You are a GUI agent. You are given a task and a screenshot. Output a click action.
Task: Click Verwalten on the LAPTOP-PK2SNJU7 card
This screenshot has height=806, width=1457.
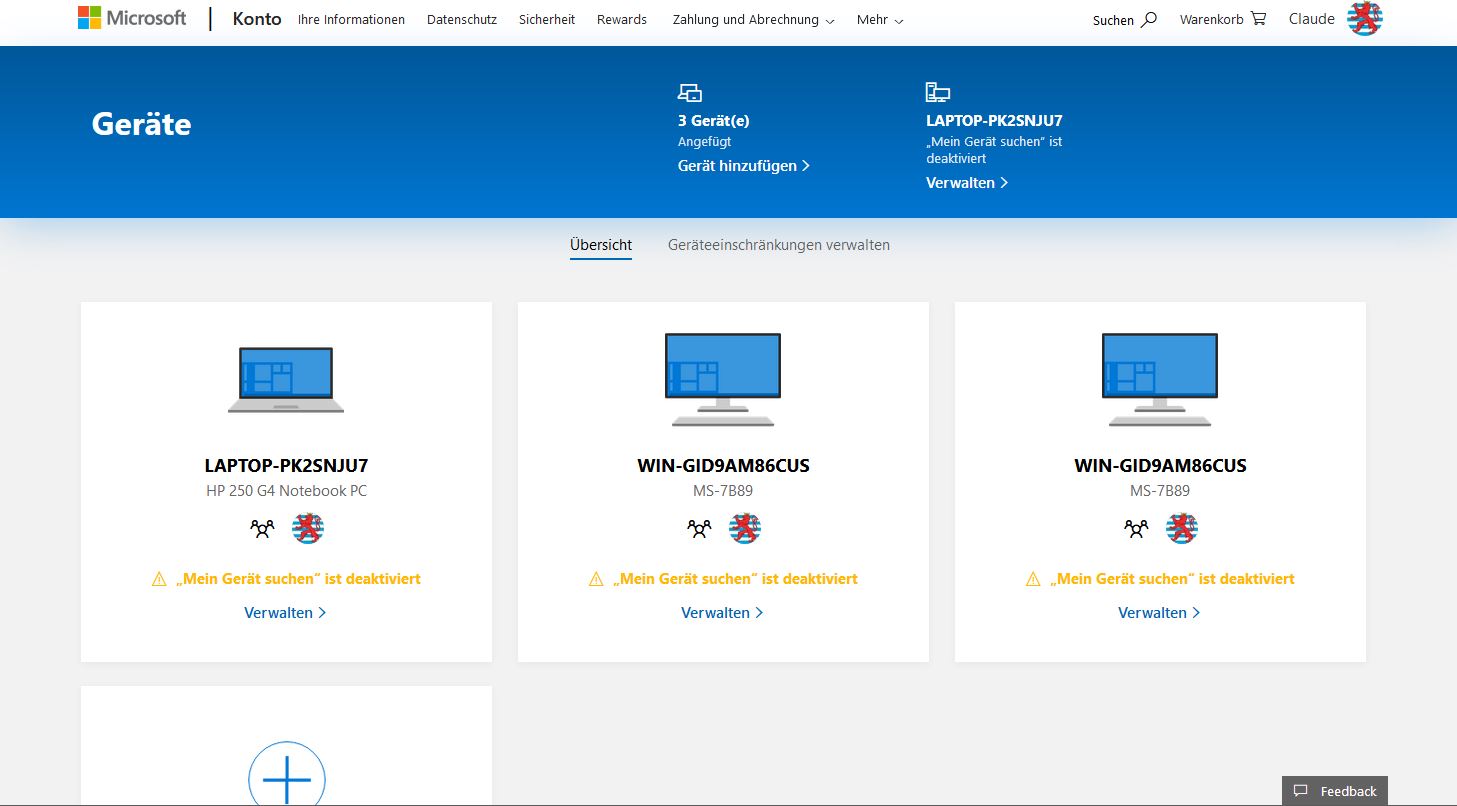click(x=285, y=613)
